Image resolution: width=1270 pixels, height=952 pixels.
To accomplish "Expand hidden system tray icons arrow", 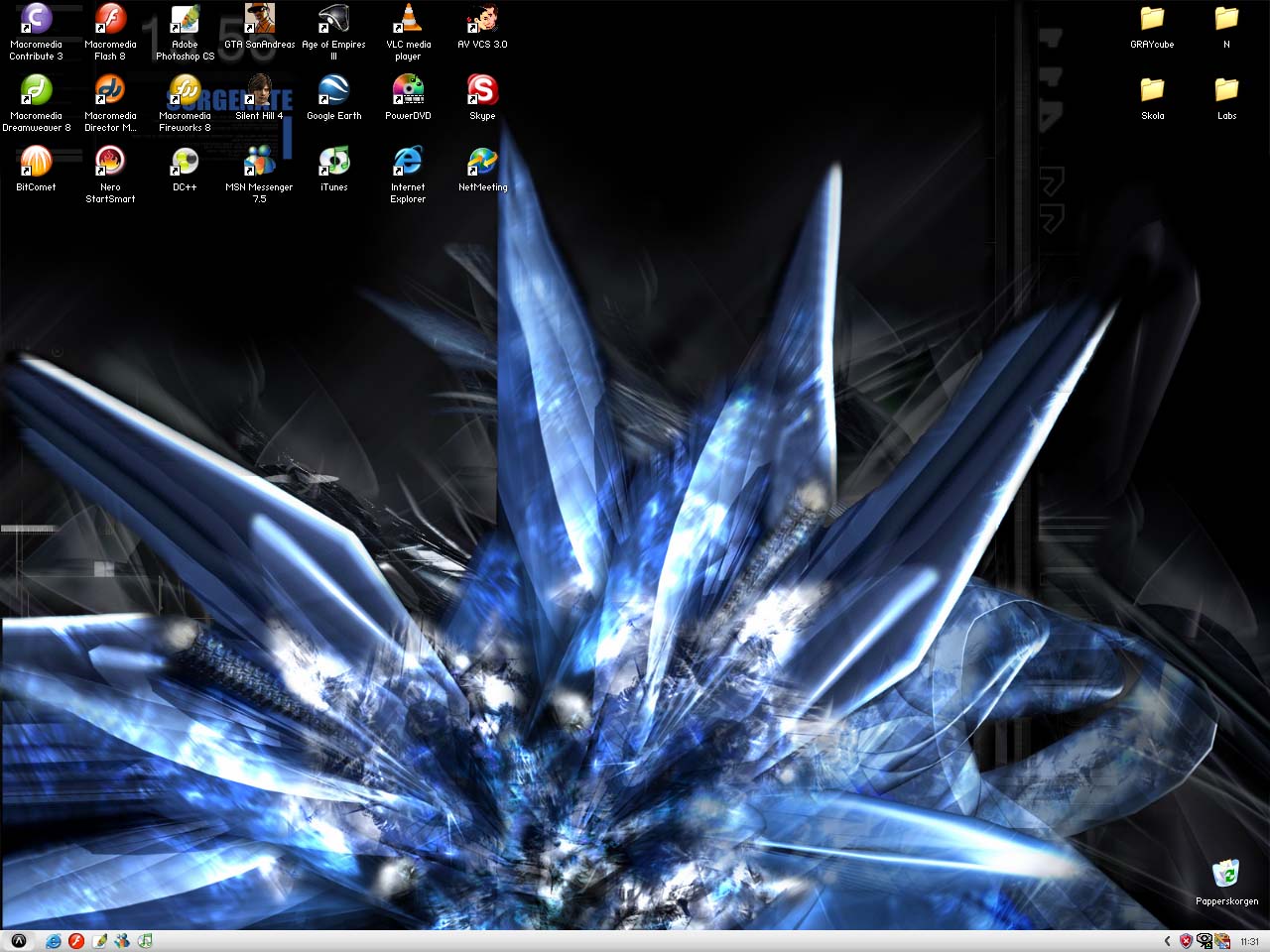I will [1167, 941].
